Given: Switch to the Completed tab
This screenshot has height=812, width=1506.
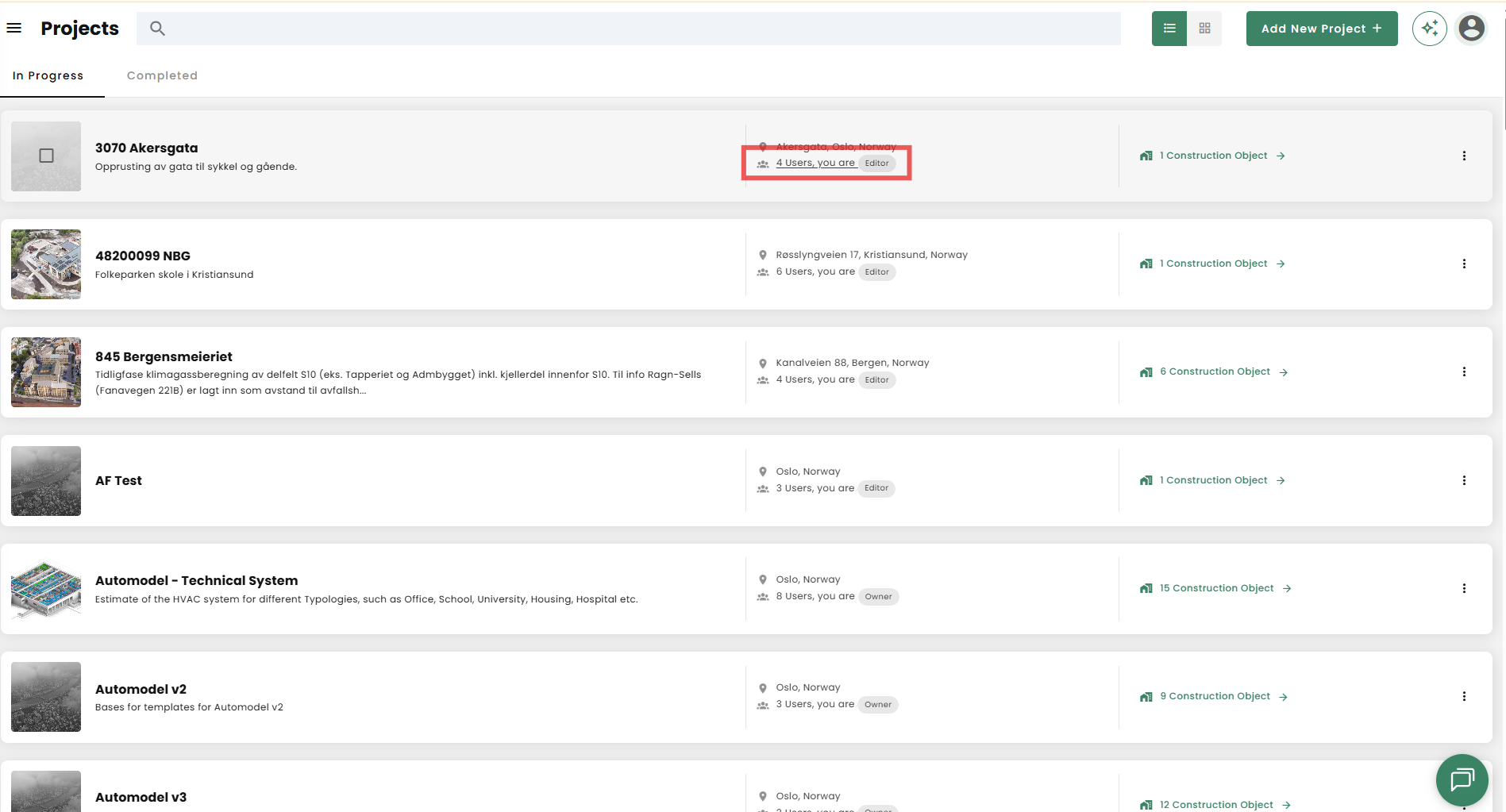Looking at the screenshot, I should pos(162,75).
